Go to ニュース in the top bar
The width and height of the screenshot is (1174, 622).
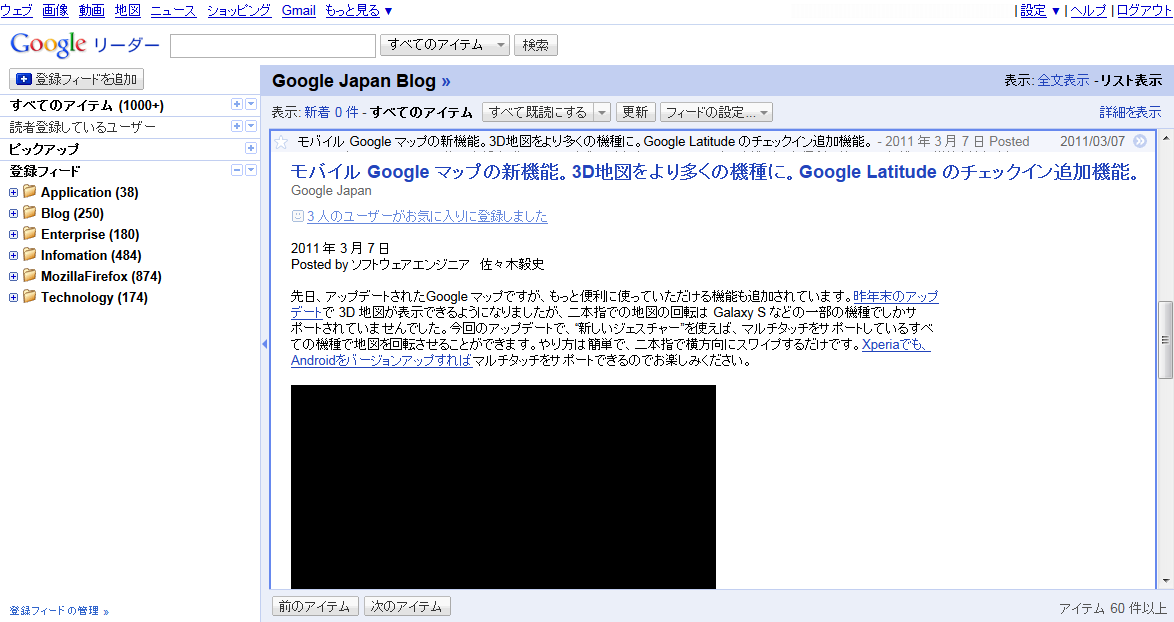173,10
